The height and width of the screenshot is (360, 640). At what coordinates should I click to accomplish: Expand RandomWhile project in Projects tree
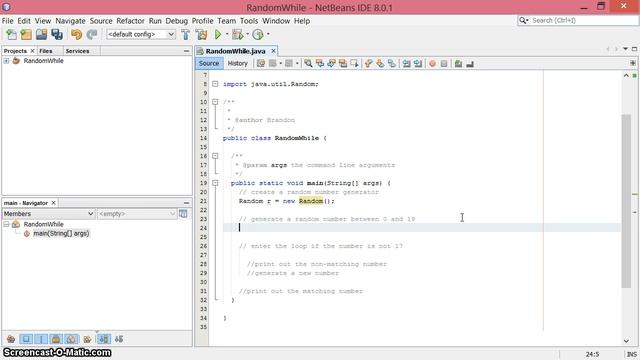7,61
